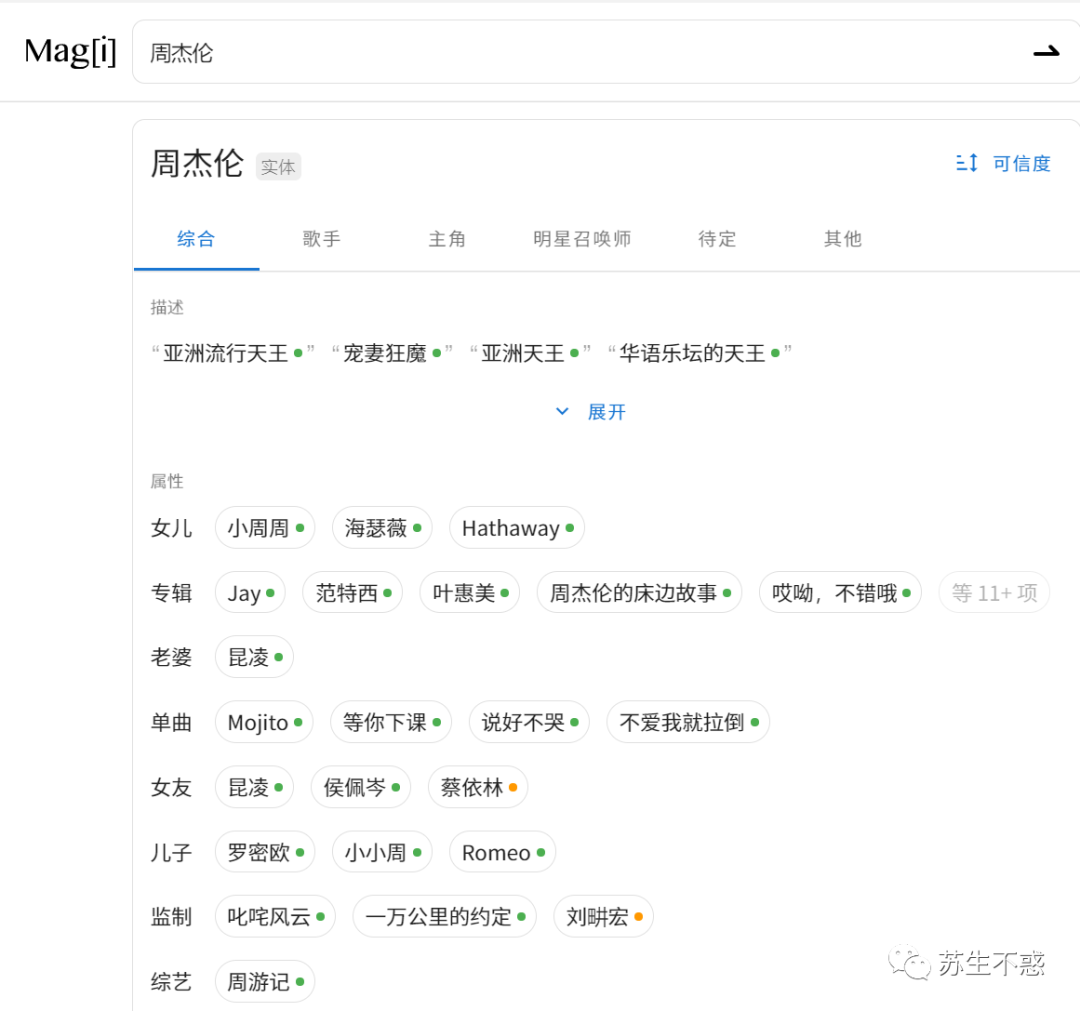Open single tag 不爱我就拉倒

coord(688,722)
